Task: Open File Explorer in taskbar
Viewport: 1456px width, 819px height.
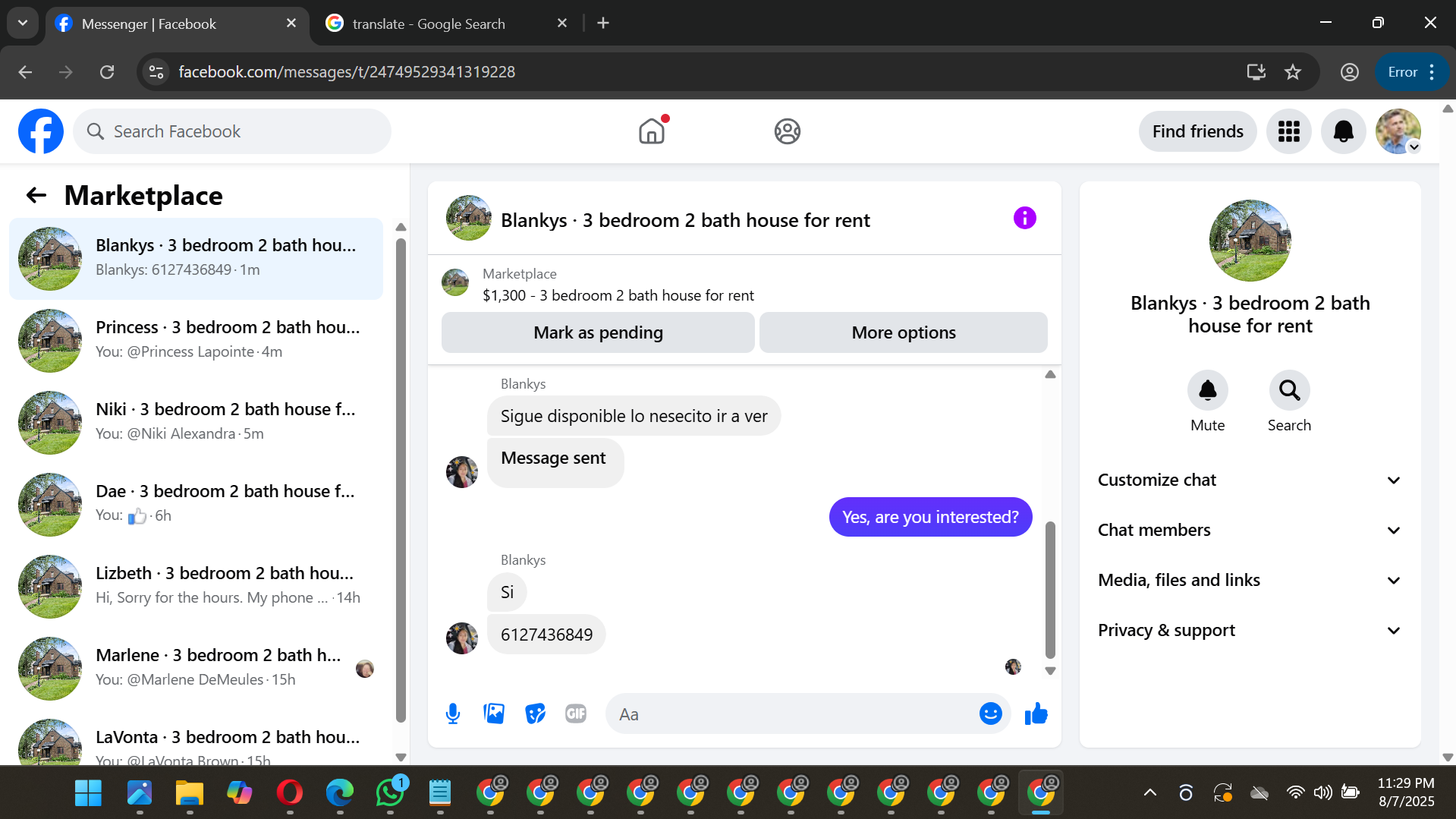Action: point(190,793)
